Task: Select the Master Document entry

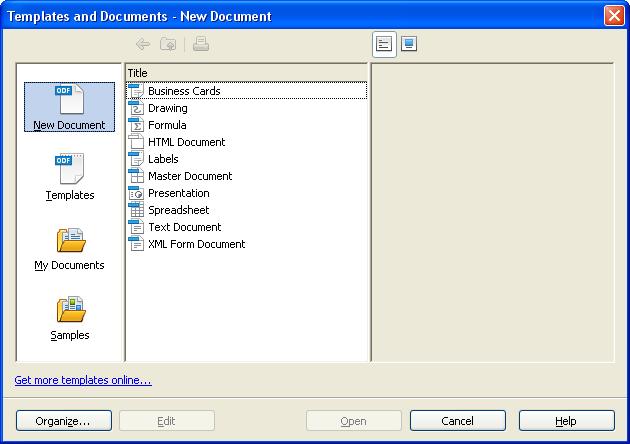Action: tap(247, 176)
